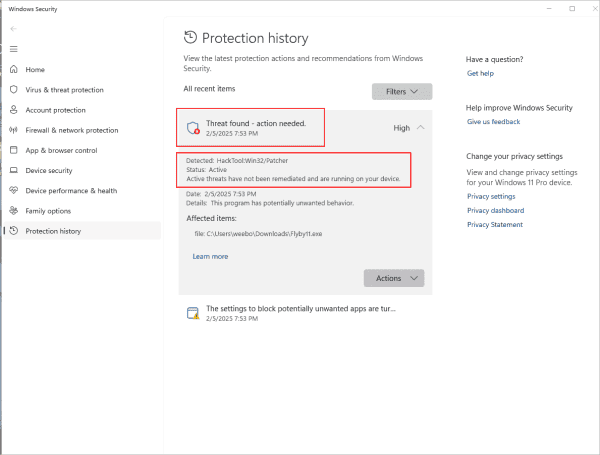Open the Actions dropdown

pos(394,278)
